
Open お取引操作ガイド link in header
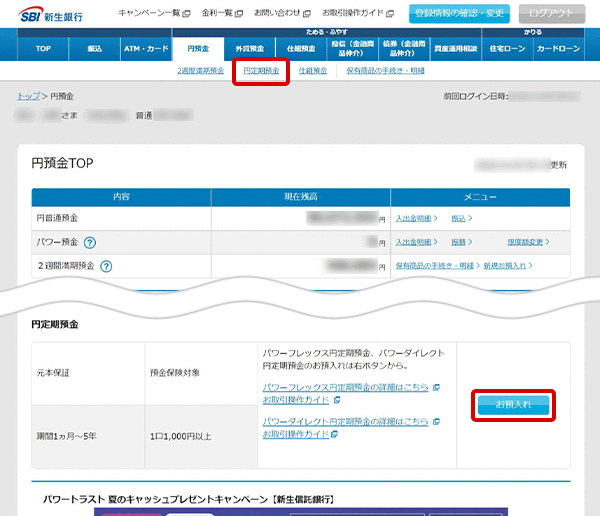358,13
